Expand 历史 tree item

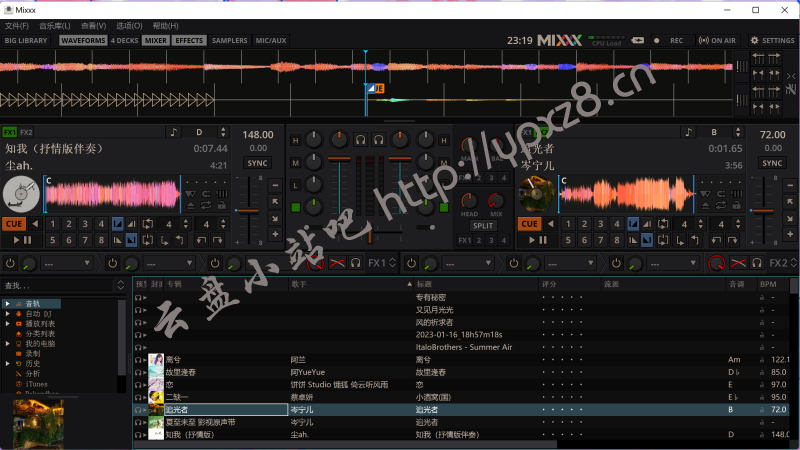point(7,363)
